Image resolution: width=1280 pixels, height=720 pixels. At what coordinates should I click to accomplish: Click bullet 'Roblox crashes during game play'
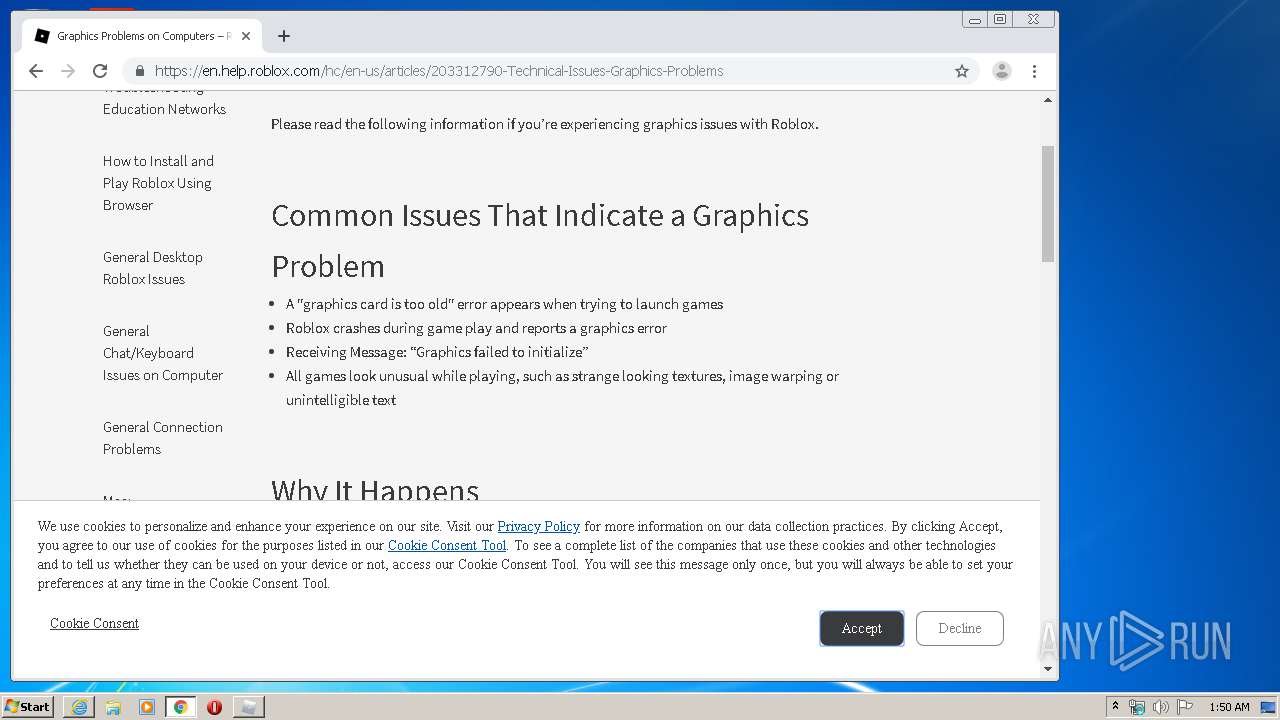(476, 328)
